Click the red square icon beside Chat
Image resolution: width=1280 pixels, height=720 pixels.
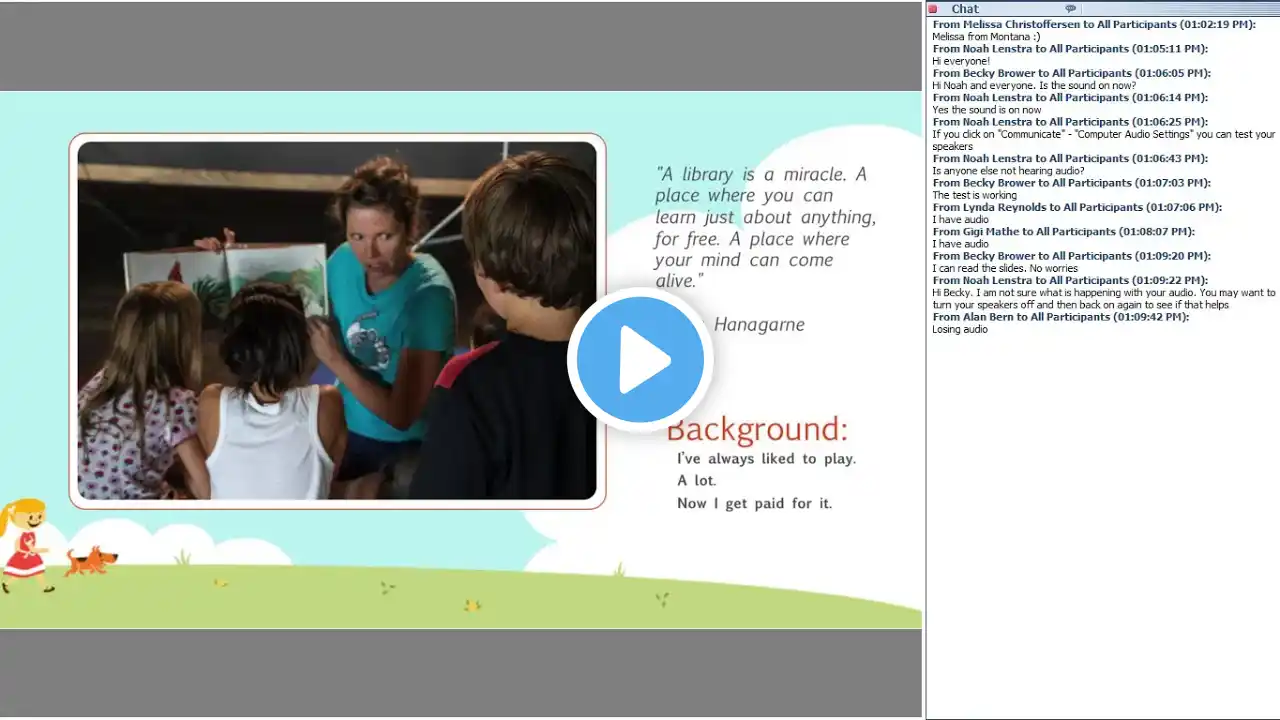[933, 9]
